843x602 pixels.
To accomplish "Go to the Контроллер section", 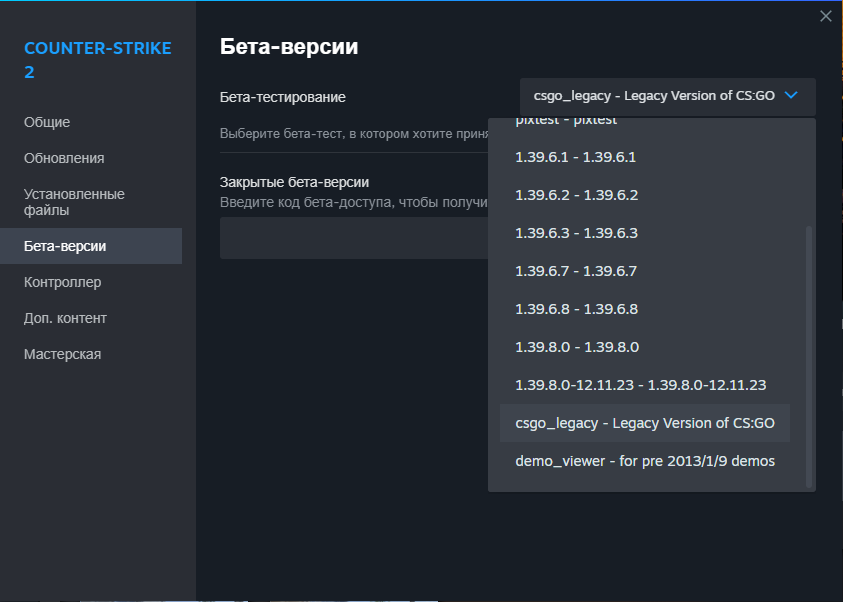I will [62, 282].
